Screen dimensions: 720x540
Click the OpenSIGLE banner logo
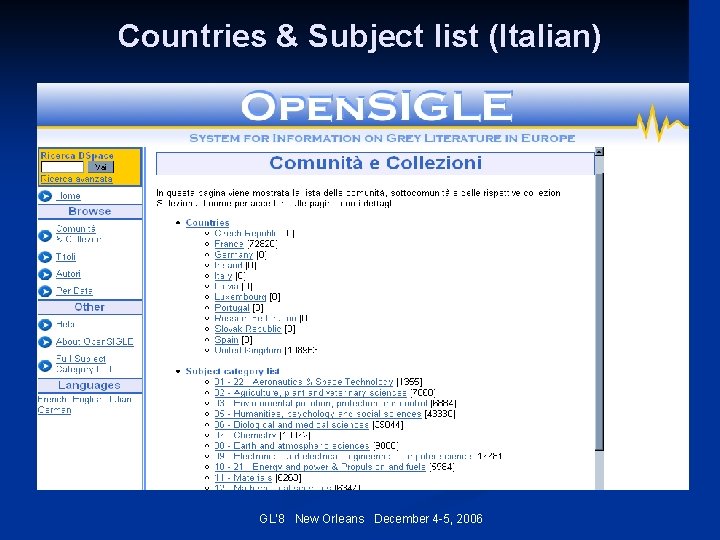[377, 107]
